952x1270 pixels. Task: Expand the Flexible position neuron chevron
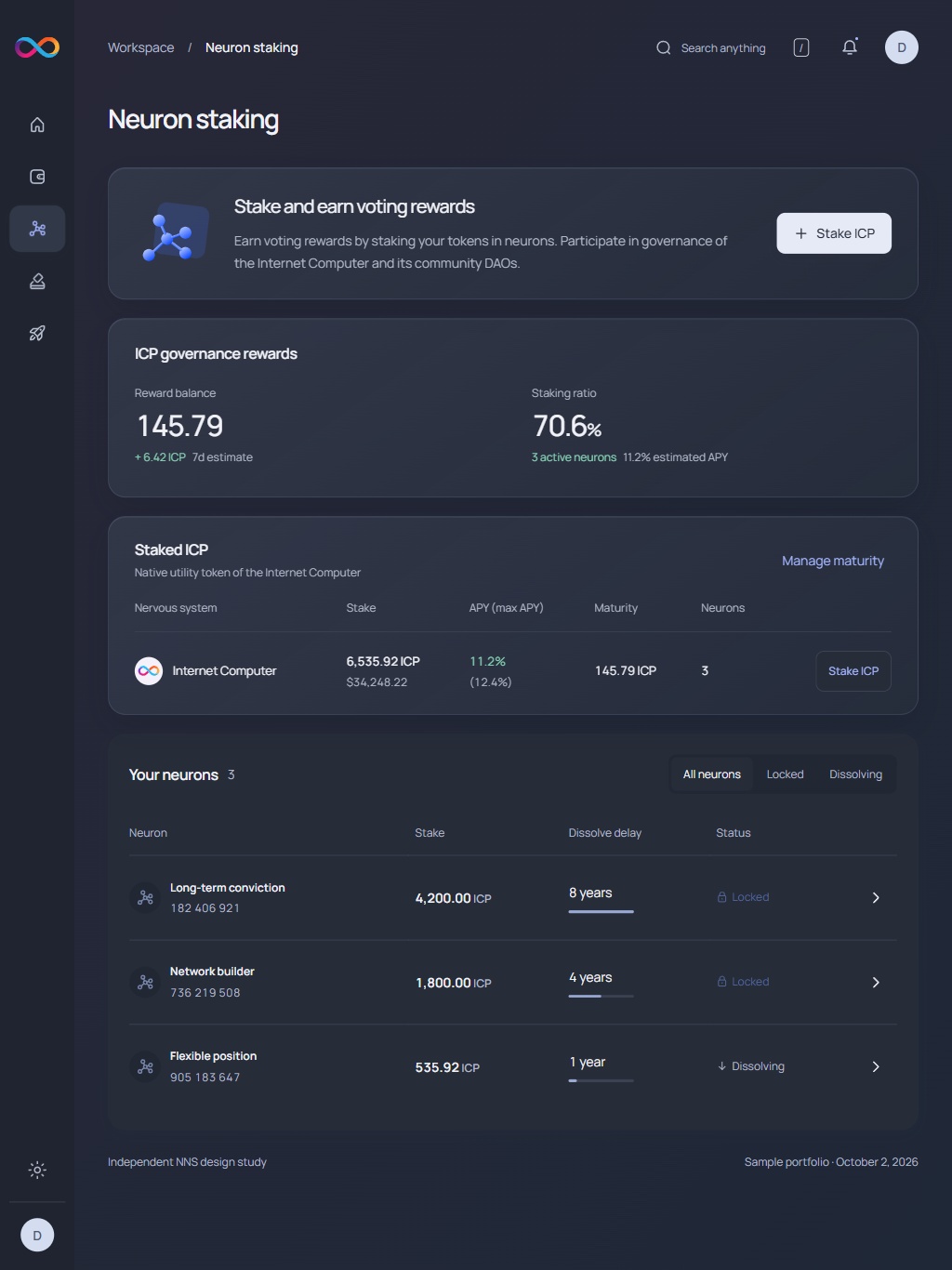(x=876, y=1067)
